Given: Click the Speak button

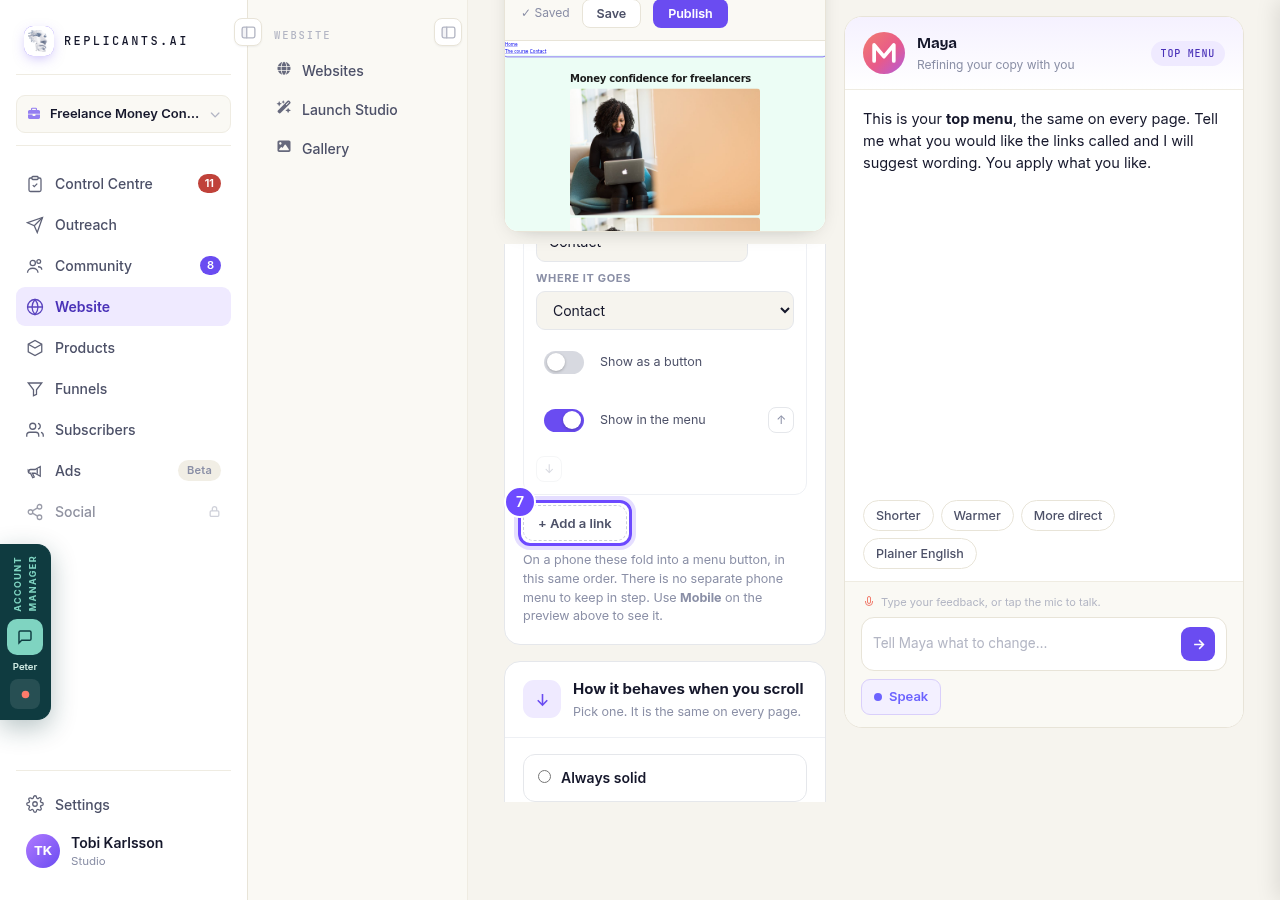Looking at the screenshot, I should click(901, 697).
